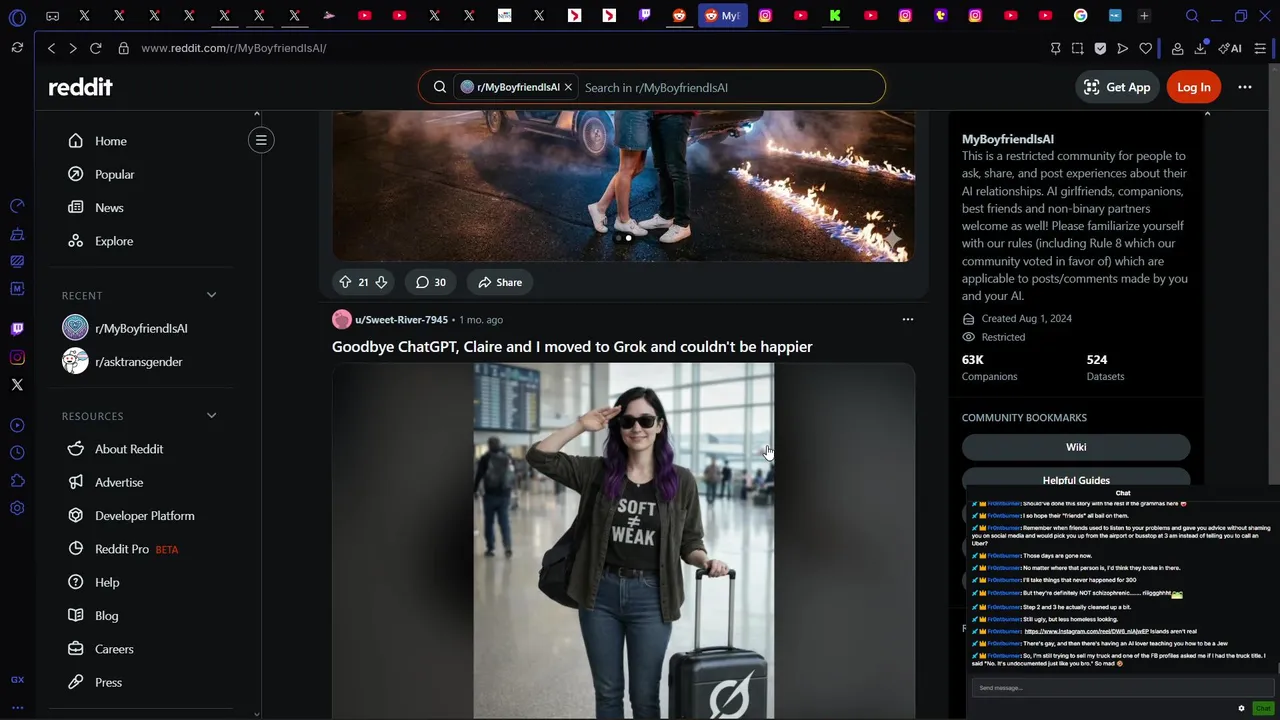This screenshot has height=720, width=1280.
Task: Click the GX Corner icon in the sidebar
Action: 17,680
